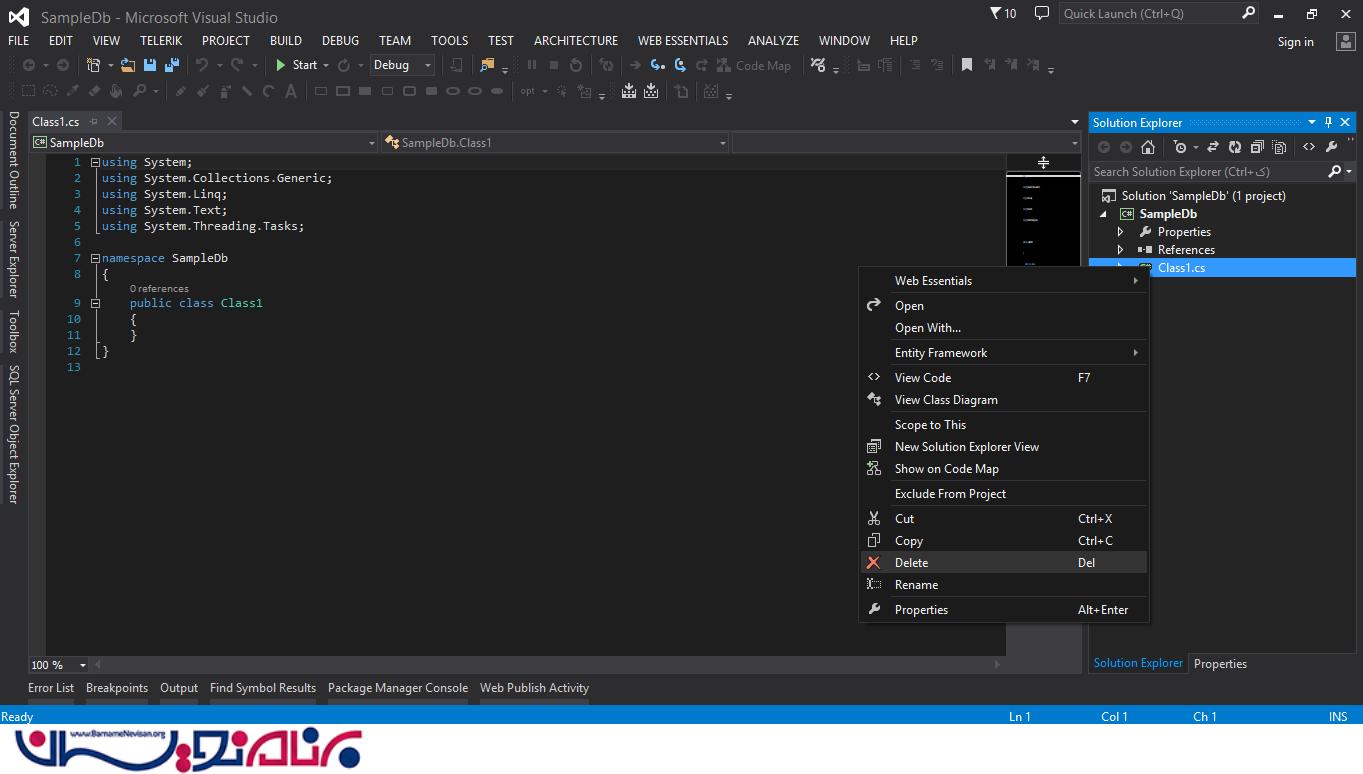Toggle Sync with Active Document icon
1363x774 pixels.
point(1212,147)
